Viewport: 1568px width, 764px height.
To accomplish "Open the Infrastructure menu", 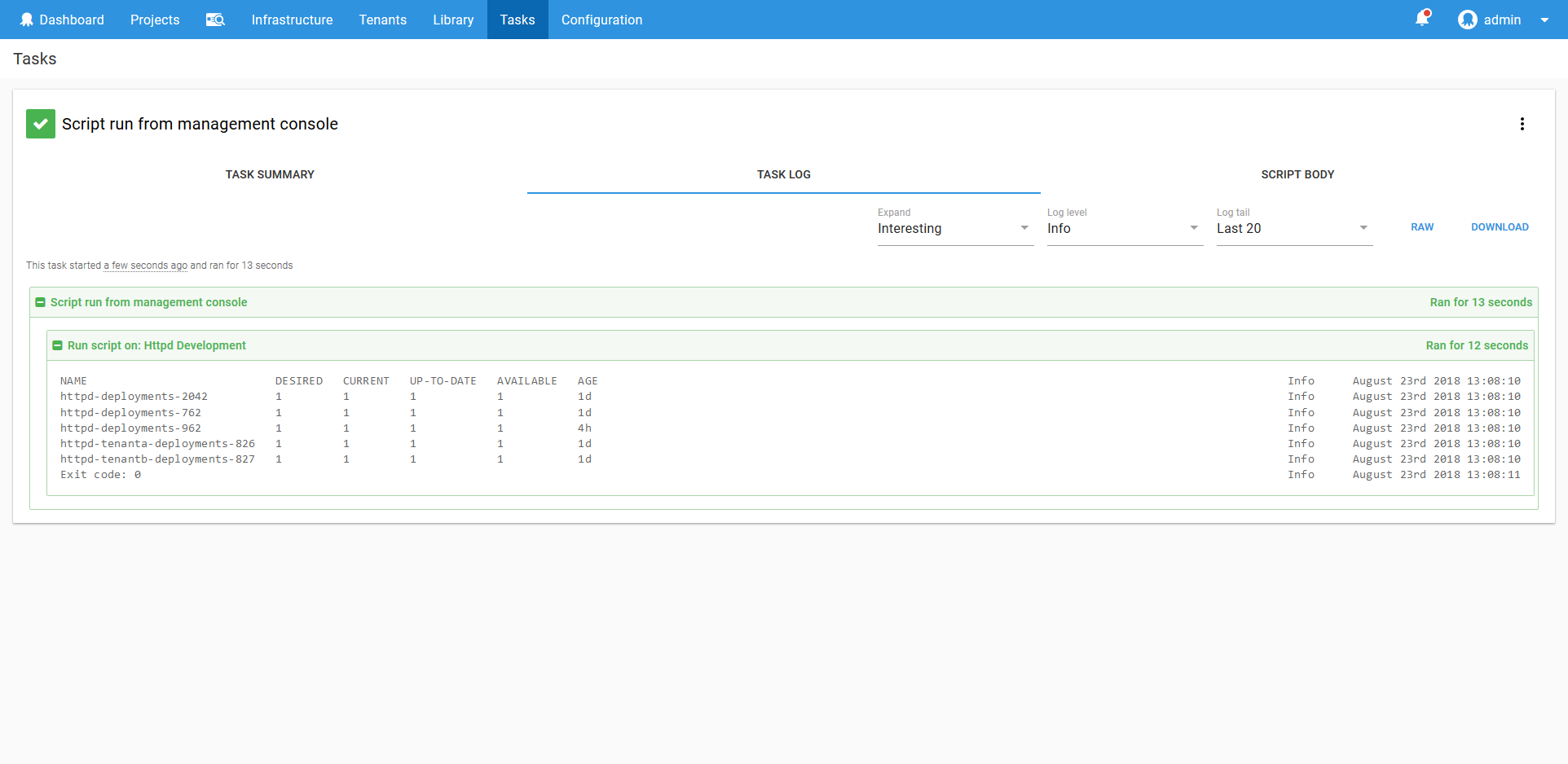I will (x=292, y=20).
